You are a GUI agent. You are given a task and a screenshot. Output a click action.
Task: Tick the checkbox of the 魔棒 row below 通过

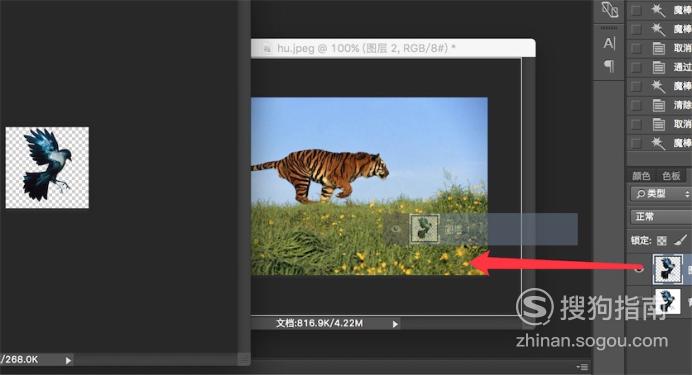(636, 86)
